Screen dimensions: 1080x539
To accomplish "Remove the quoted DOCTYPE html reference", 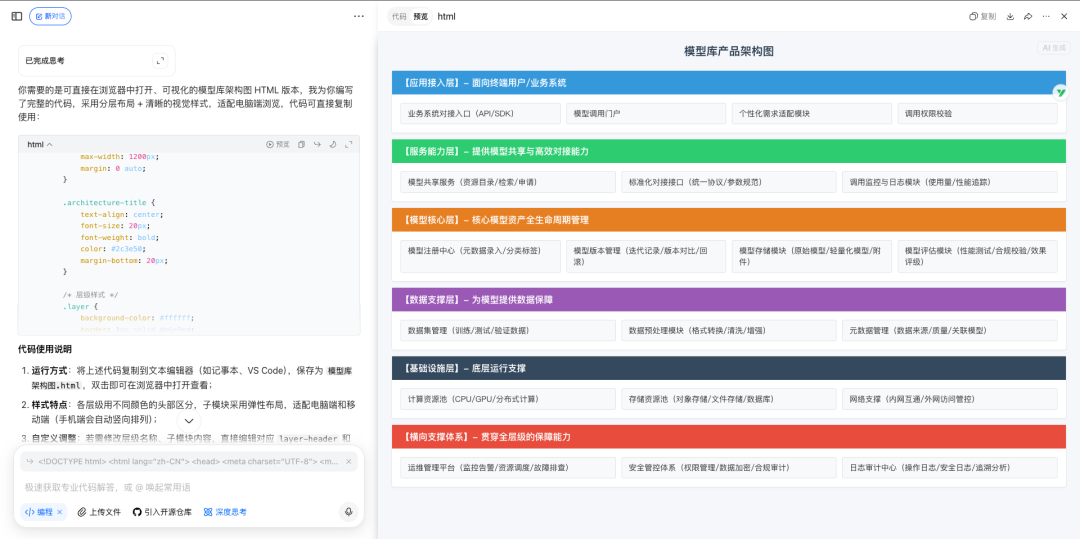I will point(348,461).
